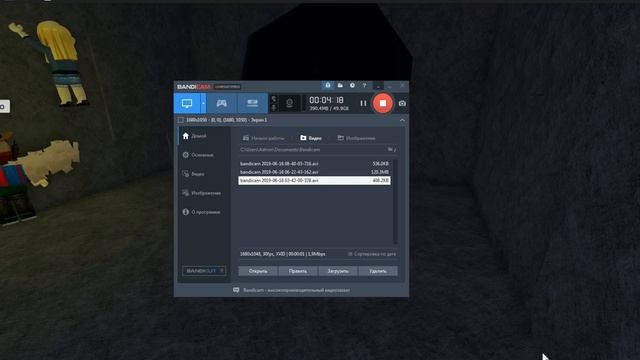The image size is (640, 360).
Task: Select the screen recording mode monitor icon
Action: (x=187, y=103)
